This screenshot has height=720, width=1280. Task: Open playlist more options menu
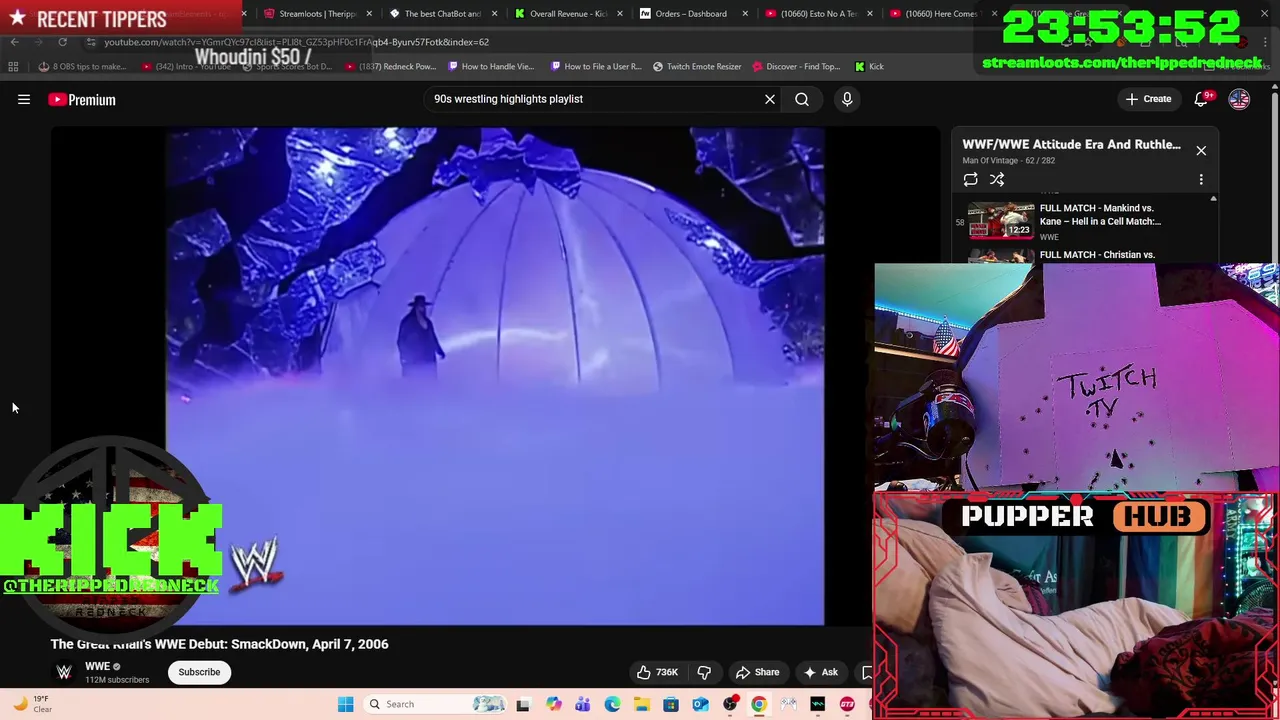[x=1201, y=179]
